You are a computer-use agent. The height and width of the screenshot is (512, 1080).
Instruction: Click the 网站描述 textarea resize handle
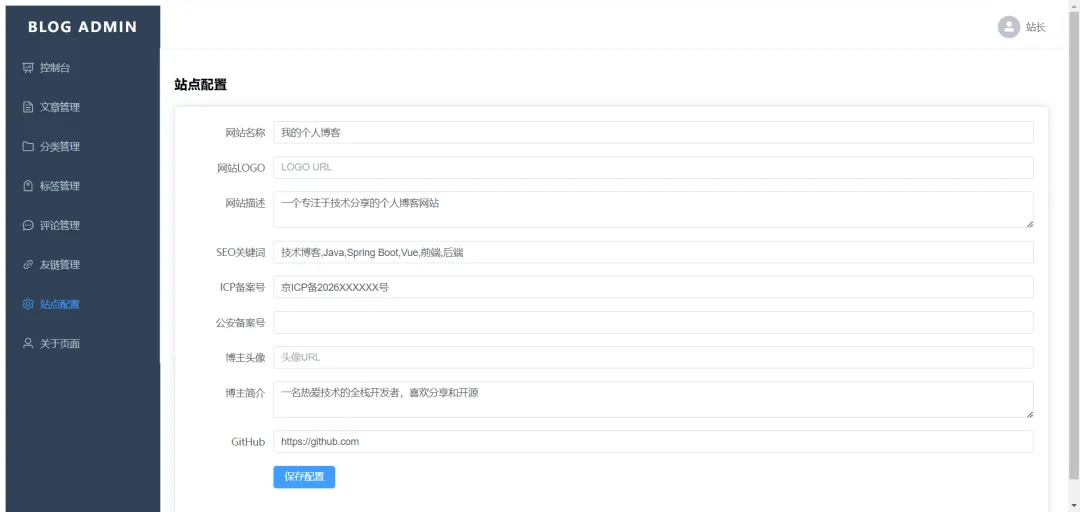coord(1030,223)
